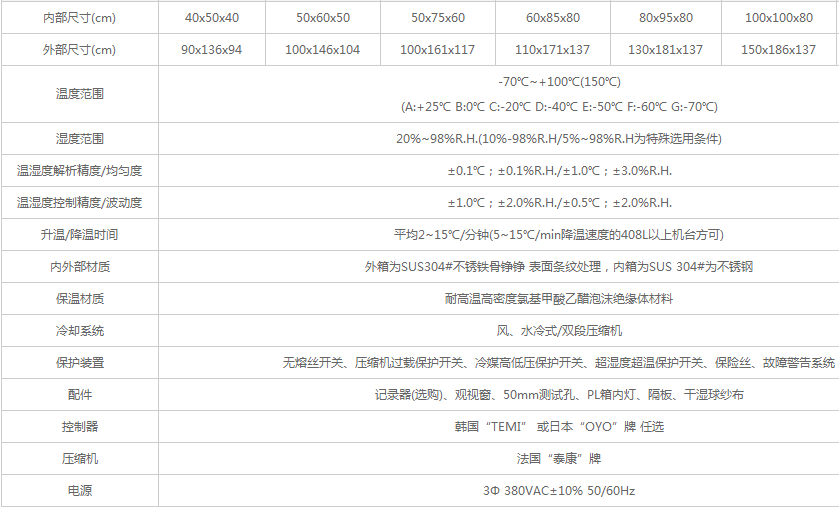The width and height of the screenshot is (839, 509).
Task: Click the '100x146x104' outer size cell
Action: point(323,50)
